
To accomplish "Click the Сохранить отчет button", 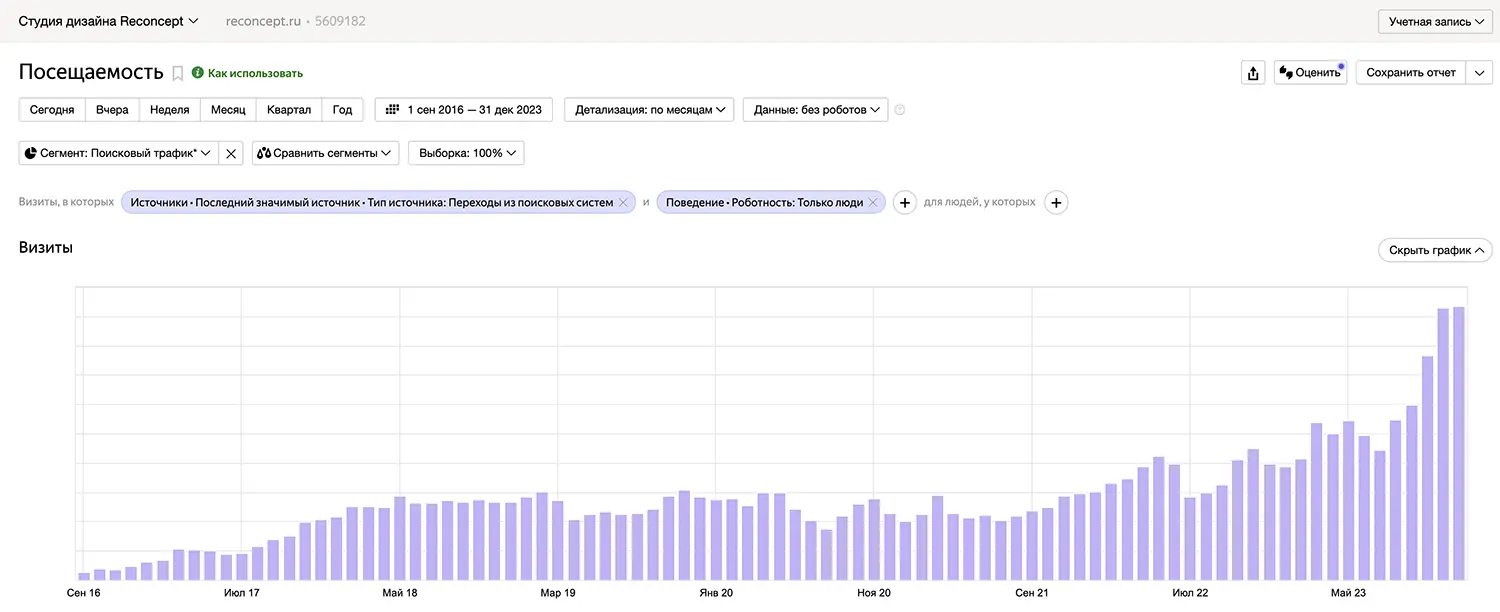I will (x=1411, y=72).
